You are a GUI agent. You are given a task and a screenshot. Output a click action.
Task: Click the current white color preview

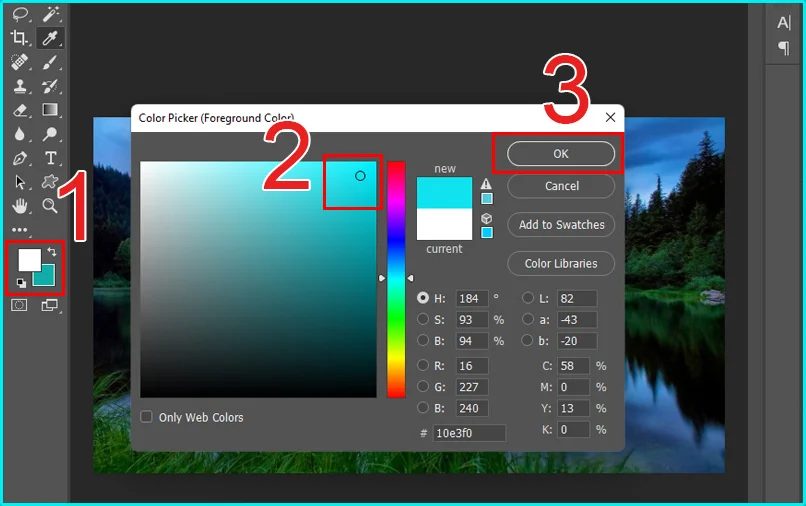pos(444,224)
